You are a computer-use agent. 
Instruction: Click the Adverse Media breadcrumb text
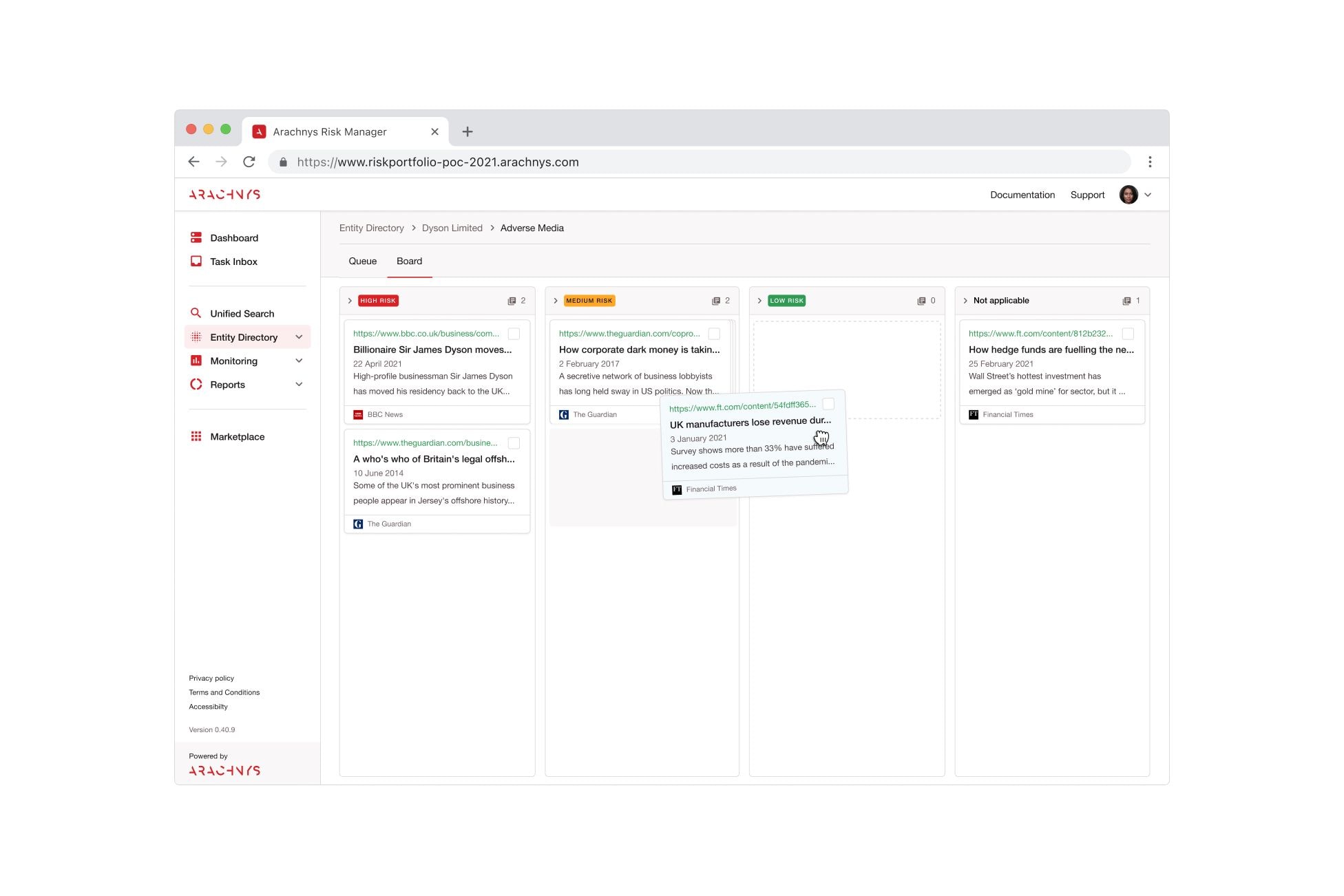[x=532, y=228]
